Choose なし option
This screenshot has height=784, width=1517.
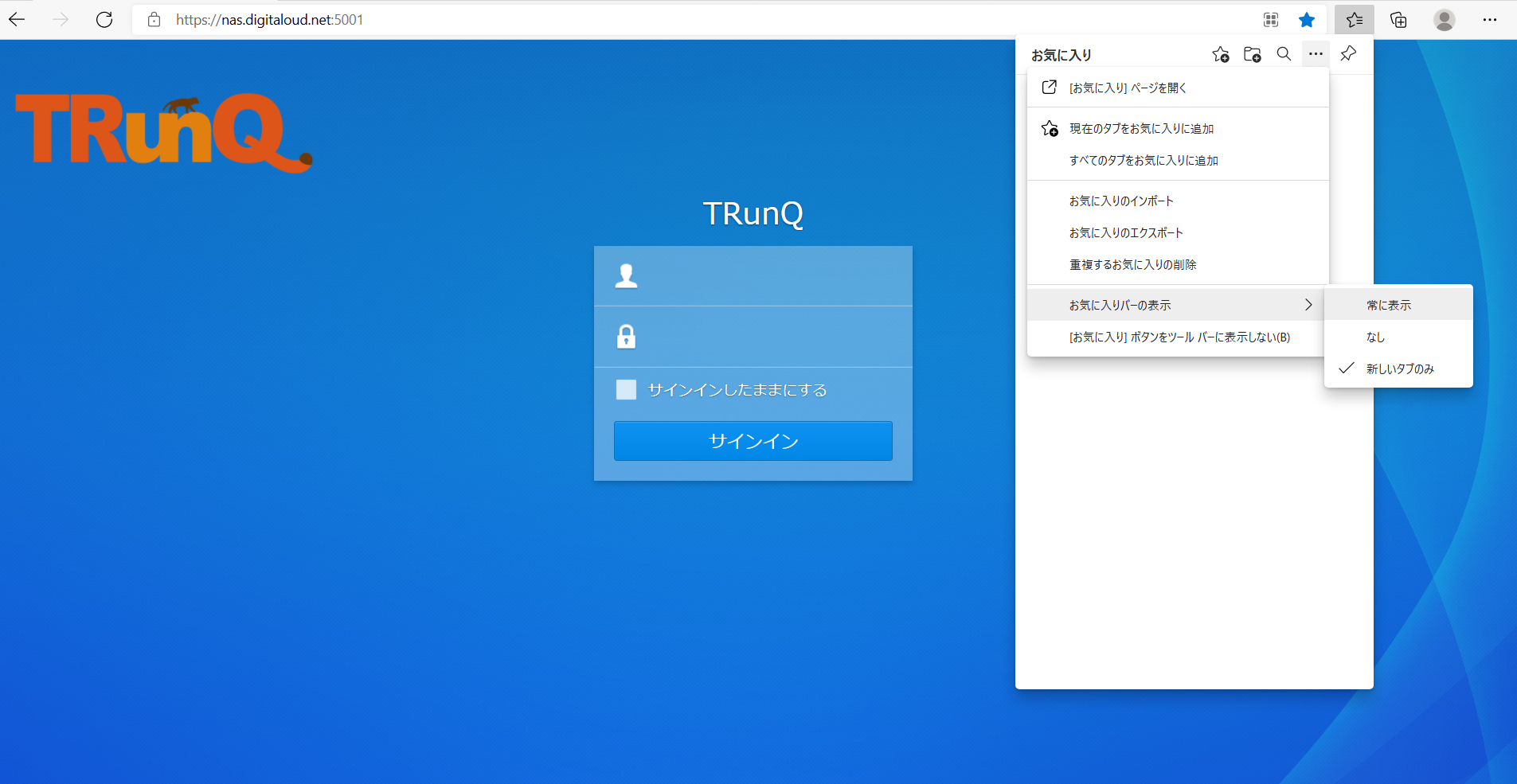pyautogui.click(x=1398, y=337)
